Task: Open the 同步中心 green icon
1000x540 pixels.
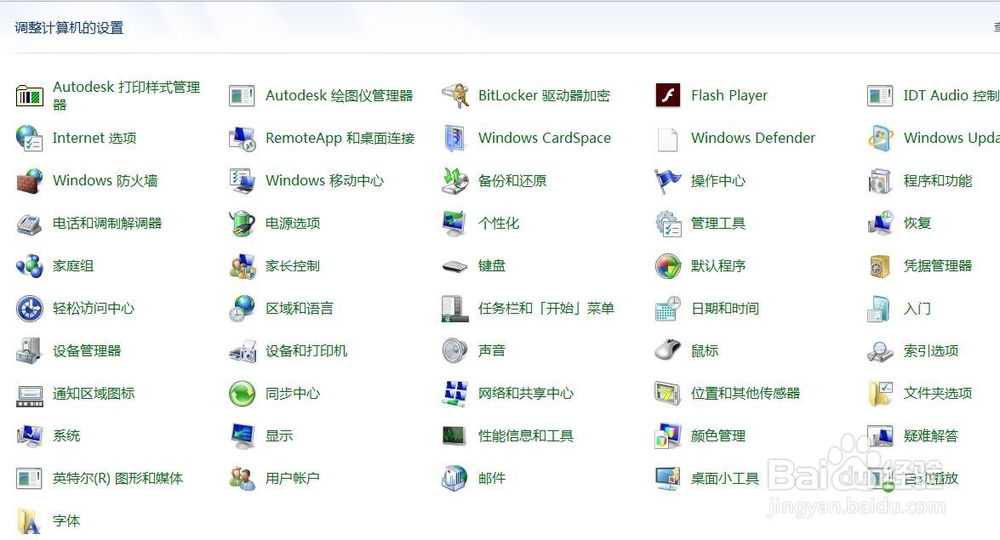Action: (x=242, y=394)
